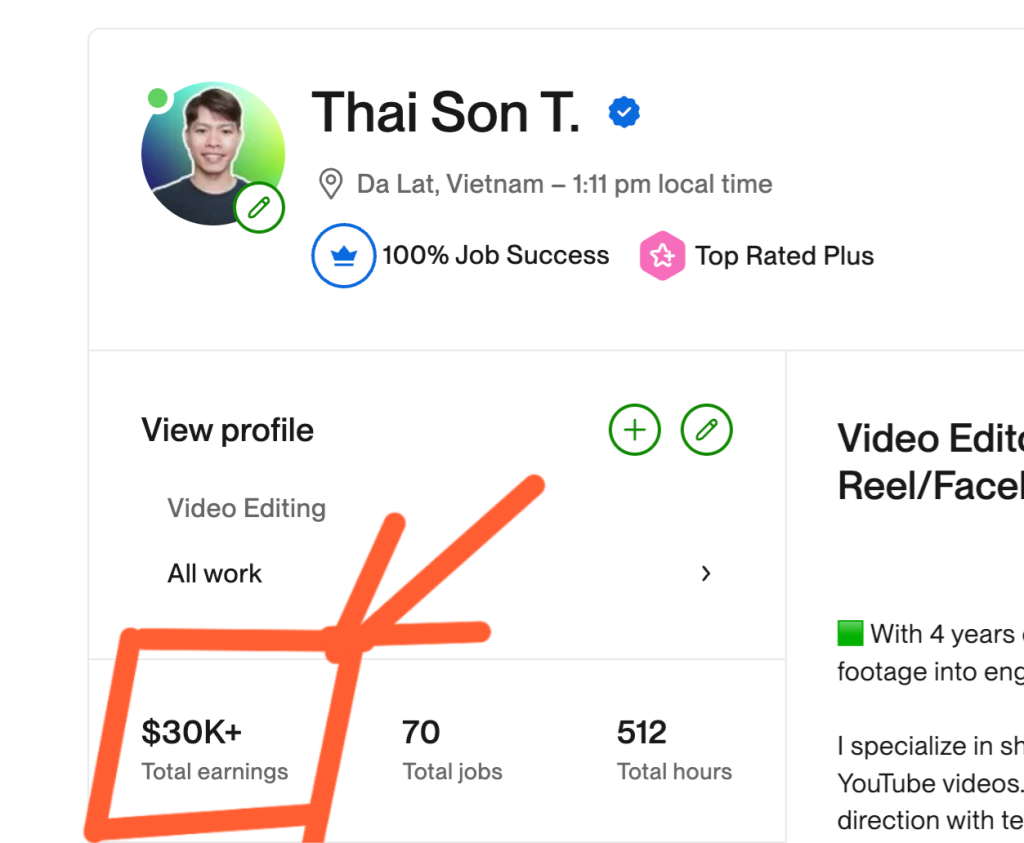Add a specialized profile with plus icon
Image resolution: width=1024 pixels, height=843 pixels.
click(x=635, y=430)
